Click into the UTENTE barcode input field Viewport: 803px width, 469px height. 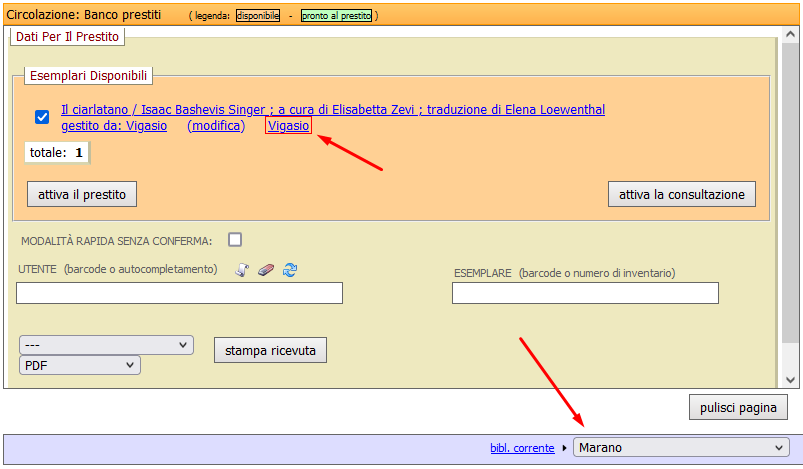coord(180,293)
